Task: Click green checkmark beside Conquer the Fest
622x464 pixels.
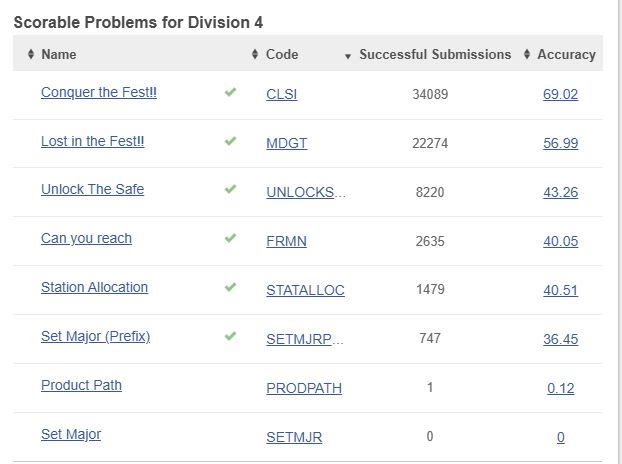Action: (x=231, y=92)
